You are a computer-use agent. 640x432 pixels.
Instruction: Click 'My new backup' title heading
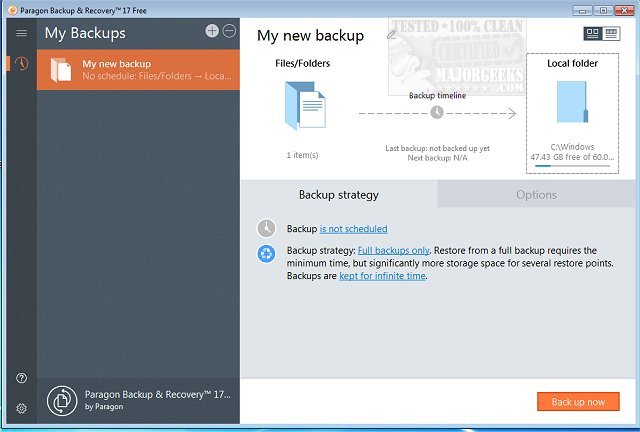point(310,36)
